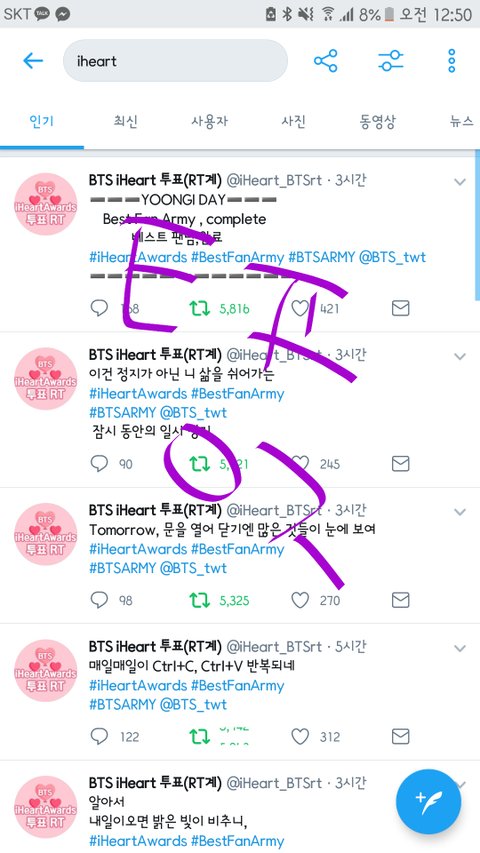
Task: Expand the YOONGI DAY tweet options chevron
Action: [x=460, y=182]
